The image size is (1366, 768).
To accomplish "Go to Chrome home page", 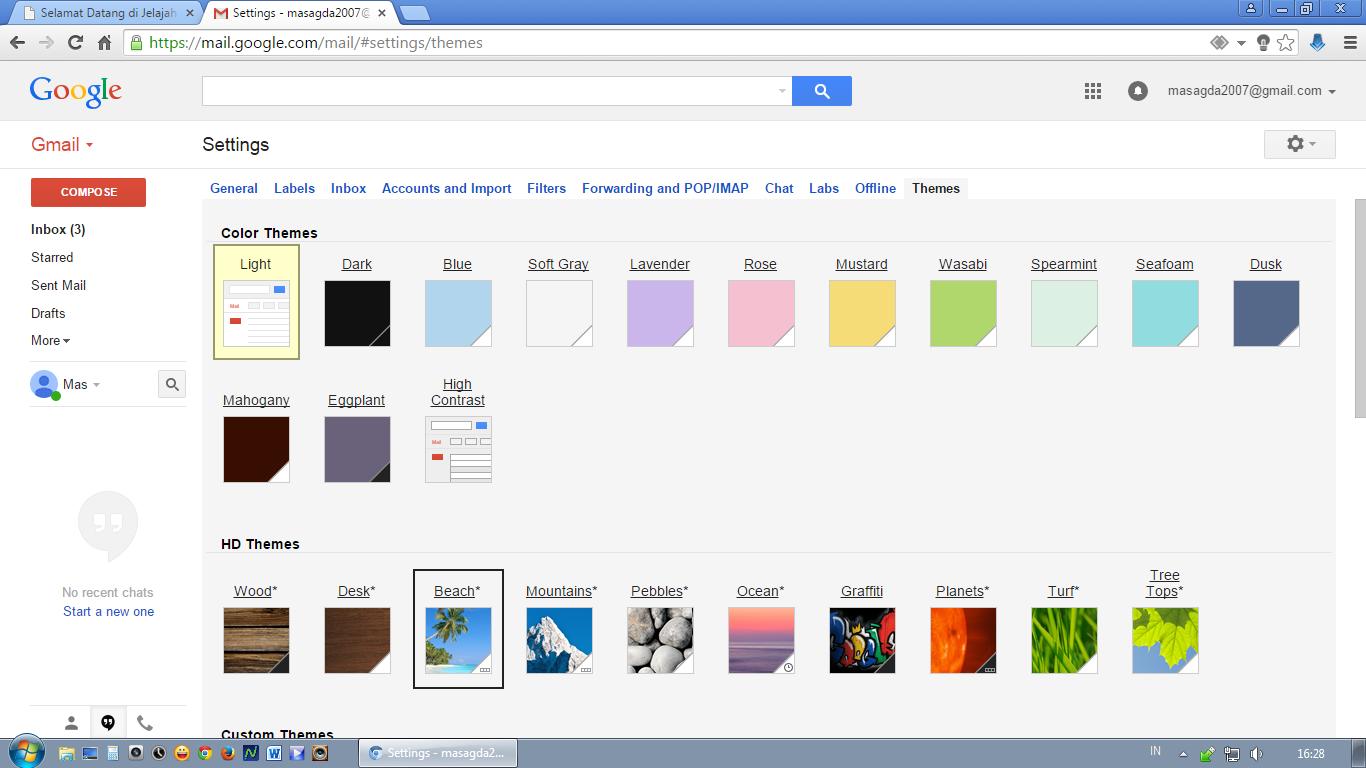I will [104, 42].
